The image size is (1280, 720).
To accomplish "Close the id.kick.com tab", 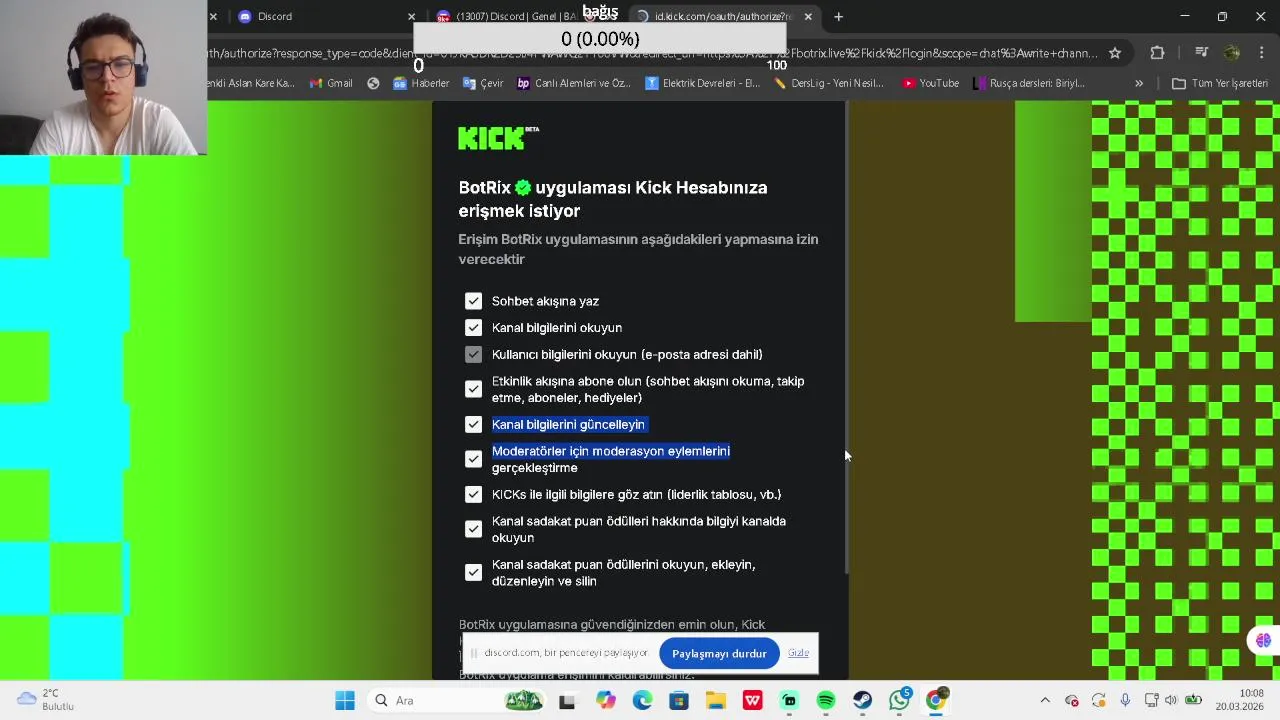I will 808,16.
